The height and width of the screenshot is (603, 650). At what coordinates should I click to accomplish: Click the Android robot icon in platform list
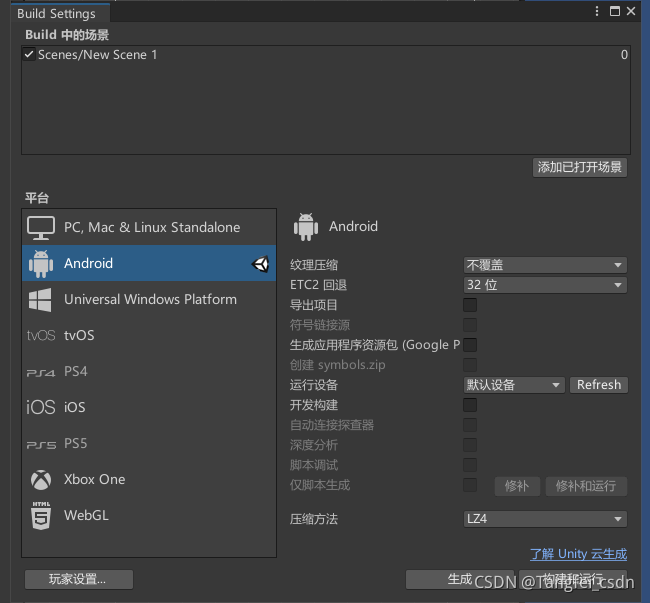41,264
